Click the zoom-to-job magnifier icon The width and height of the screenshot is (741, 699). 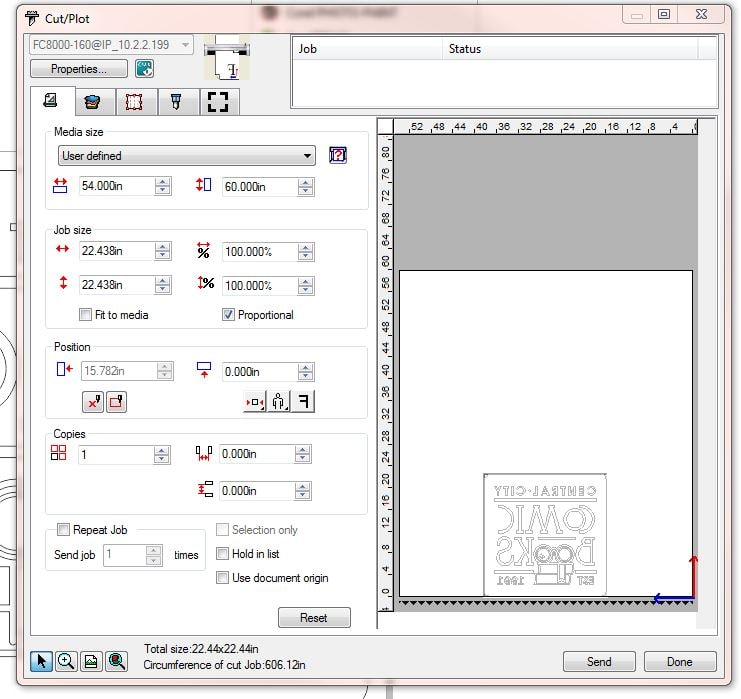tap(117, 661)
